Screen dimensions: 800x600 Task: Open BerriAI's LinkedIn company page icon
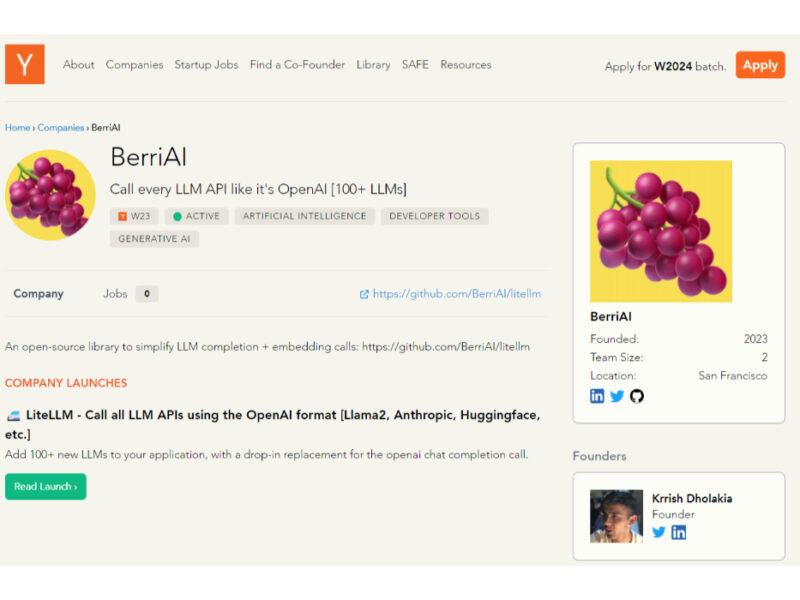(597, 395)
